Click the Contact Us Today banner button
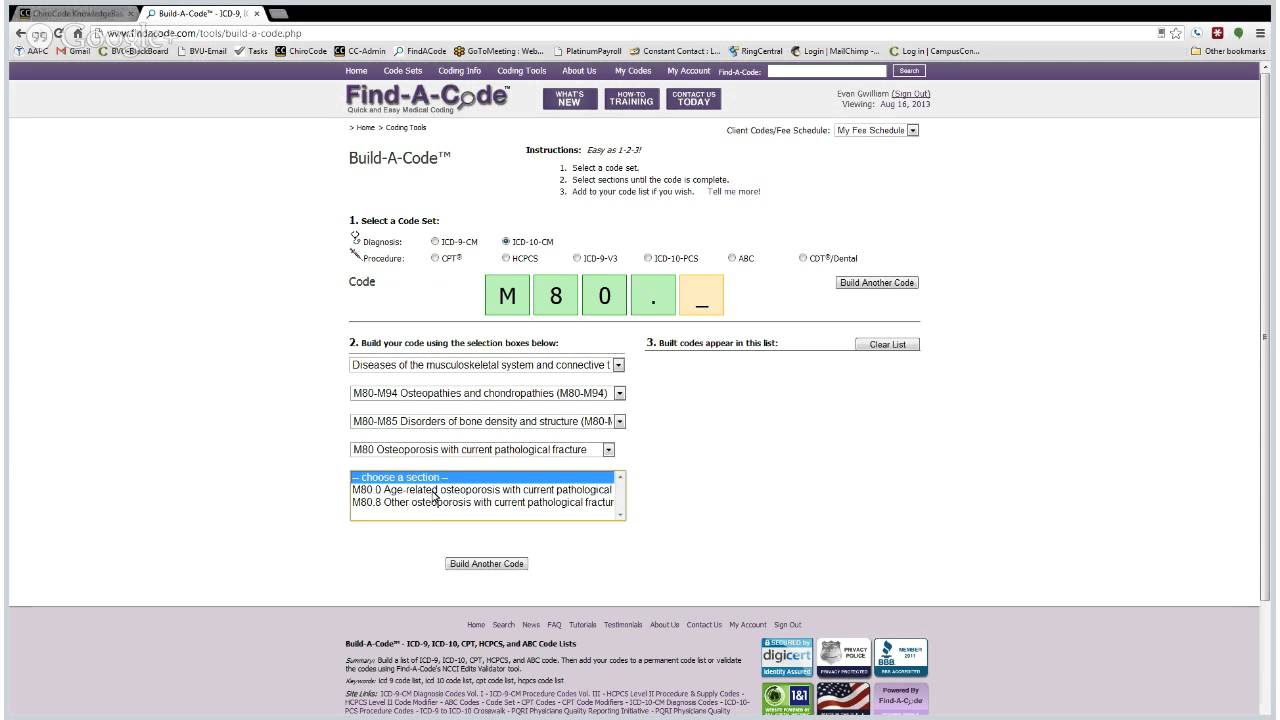 click(x=693, y=98)
